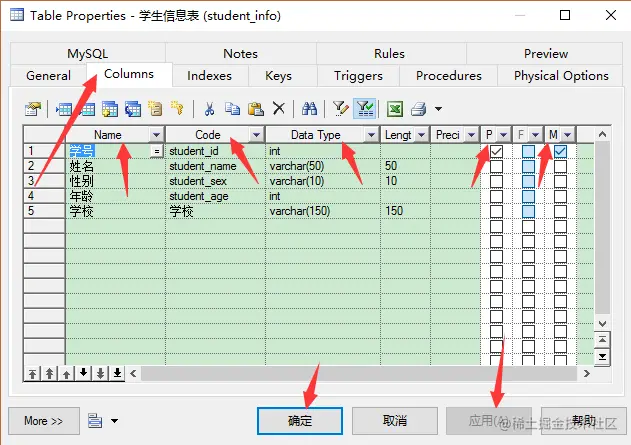Click the equals button in 学号 name cell
Screen dimensions: 631x445
pyautogui.click(x=157, y=151)
